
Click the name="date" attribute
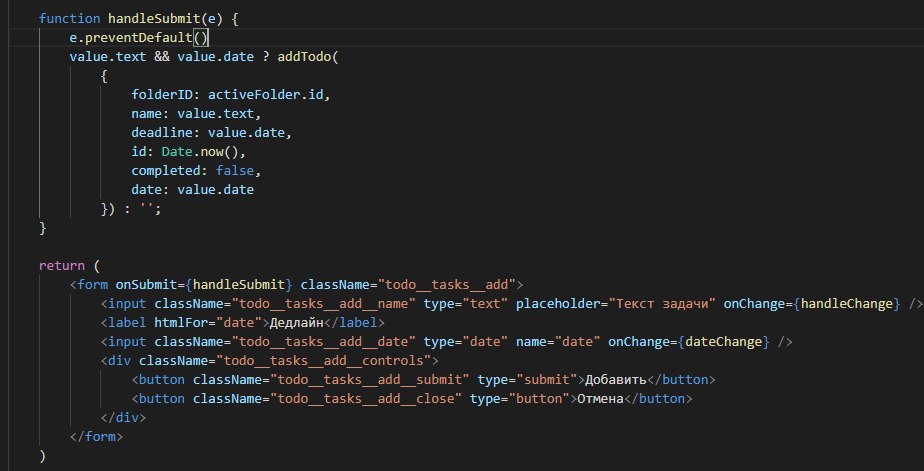pyautogui.click(x=558, y=341)
